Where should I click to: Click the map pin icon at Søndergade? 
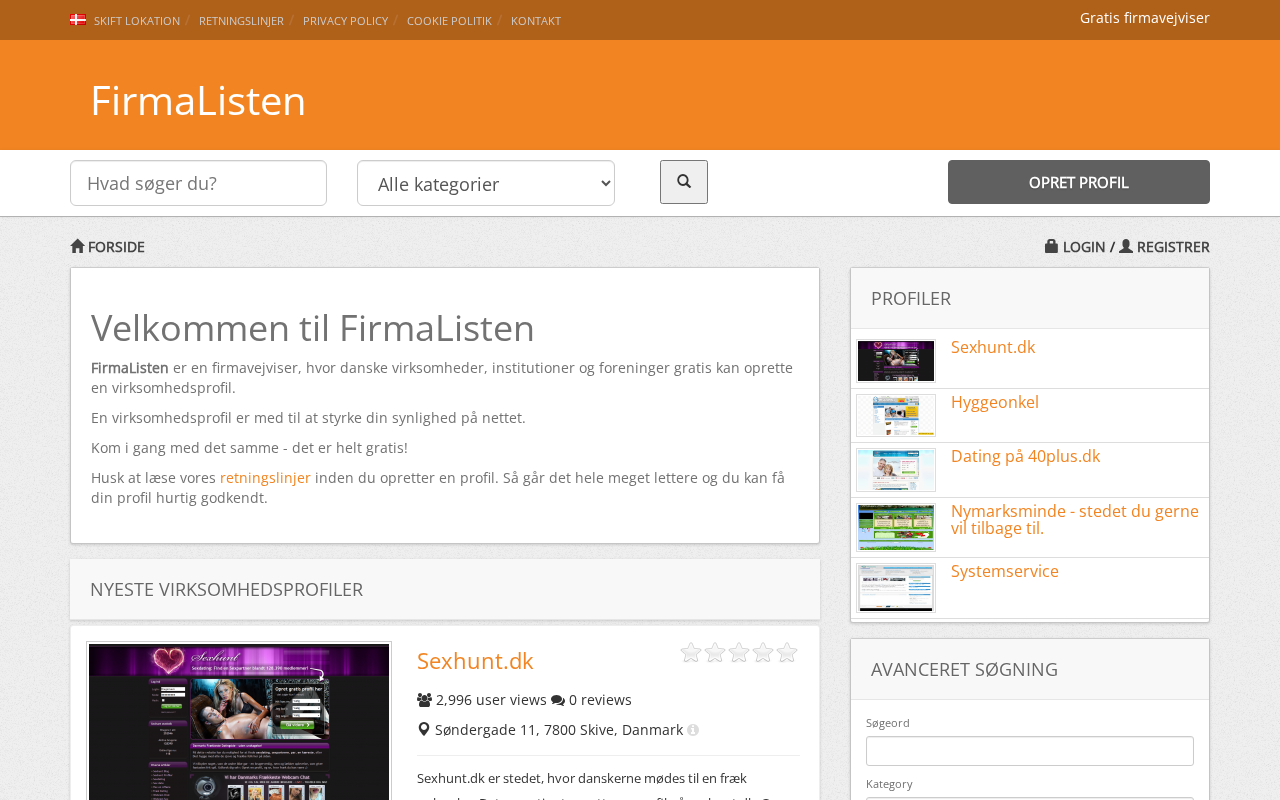click(x=424, y=730)
